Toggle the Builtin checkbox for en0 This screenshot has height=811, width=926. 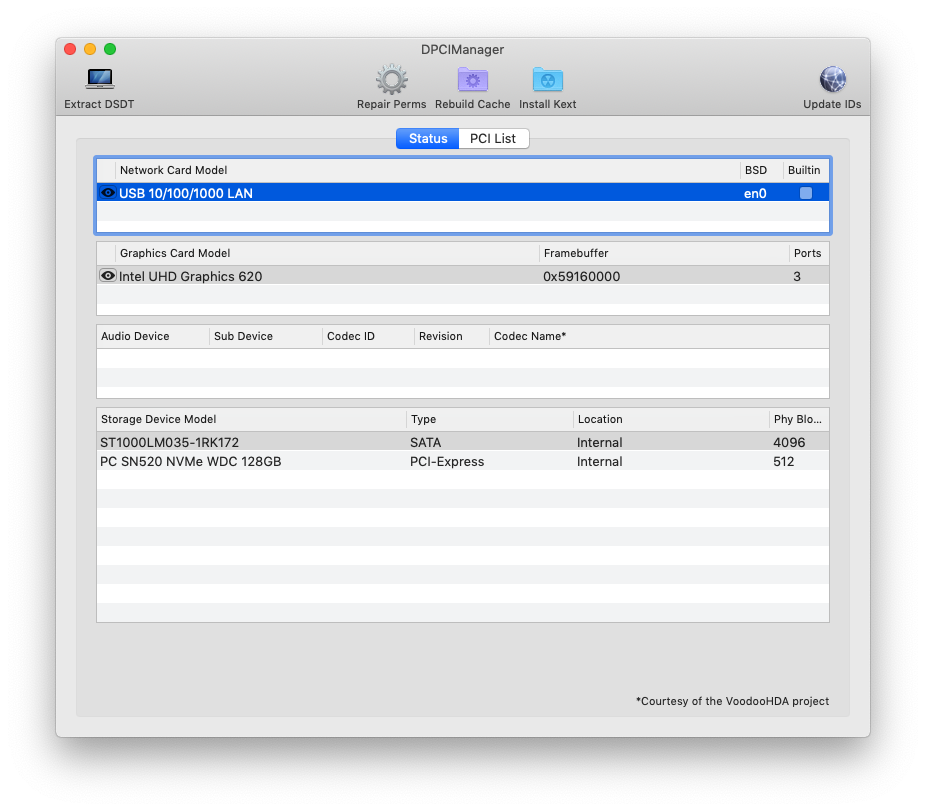pyautogui.click(x=806, y=193)
